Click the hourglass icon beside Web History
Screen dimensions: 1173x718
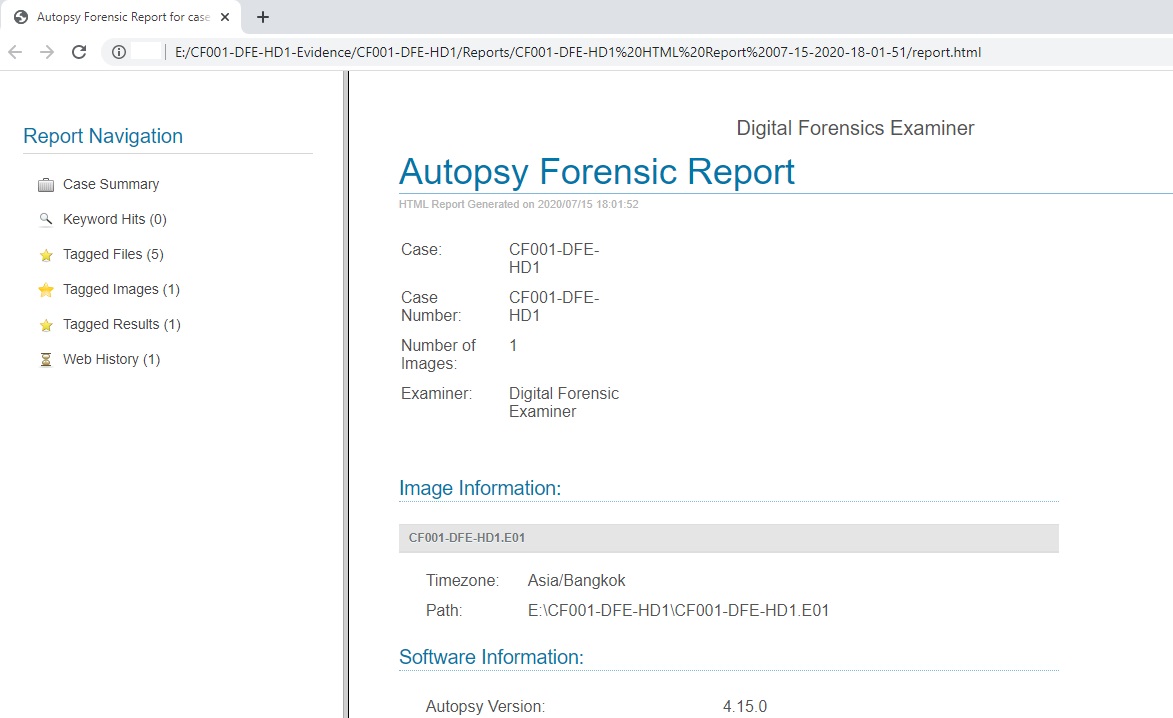point(46,359)
